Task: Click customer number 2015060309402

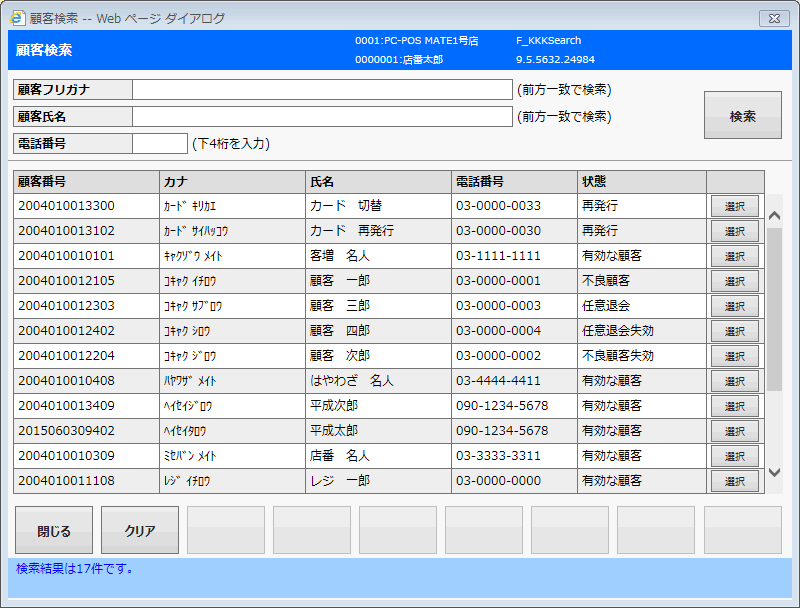Action: [66, 430]
